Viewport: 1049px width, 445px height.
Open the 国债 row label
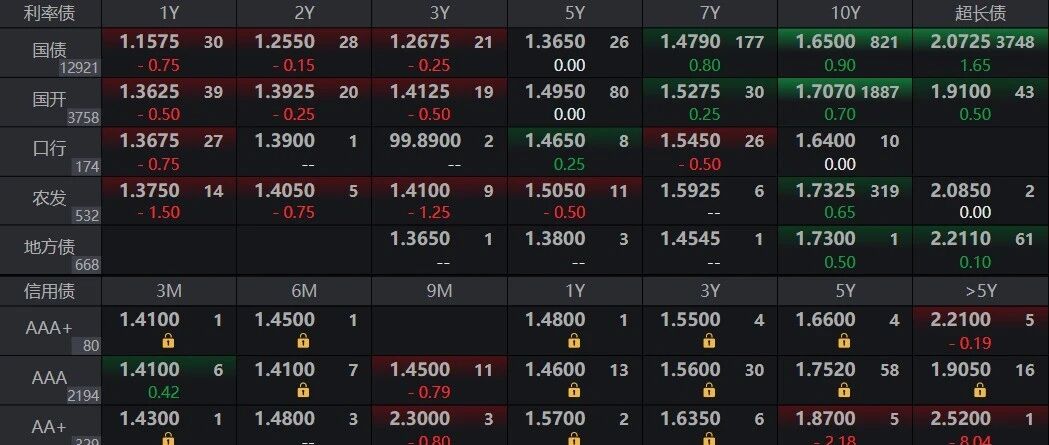click(50, 52)
